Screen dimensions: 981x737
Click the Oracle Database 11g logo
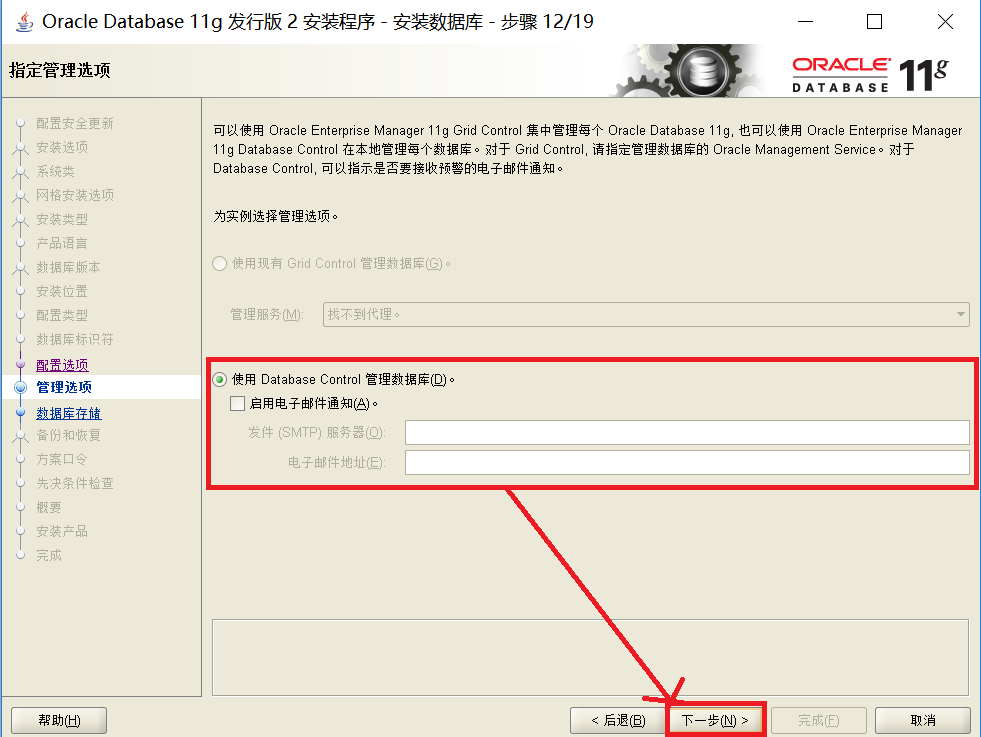pos(870,74)
